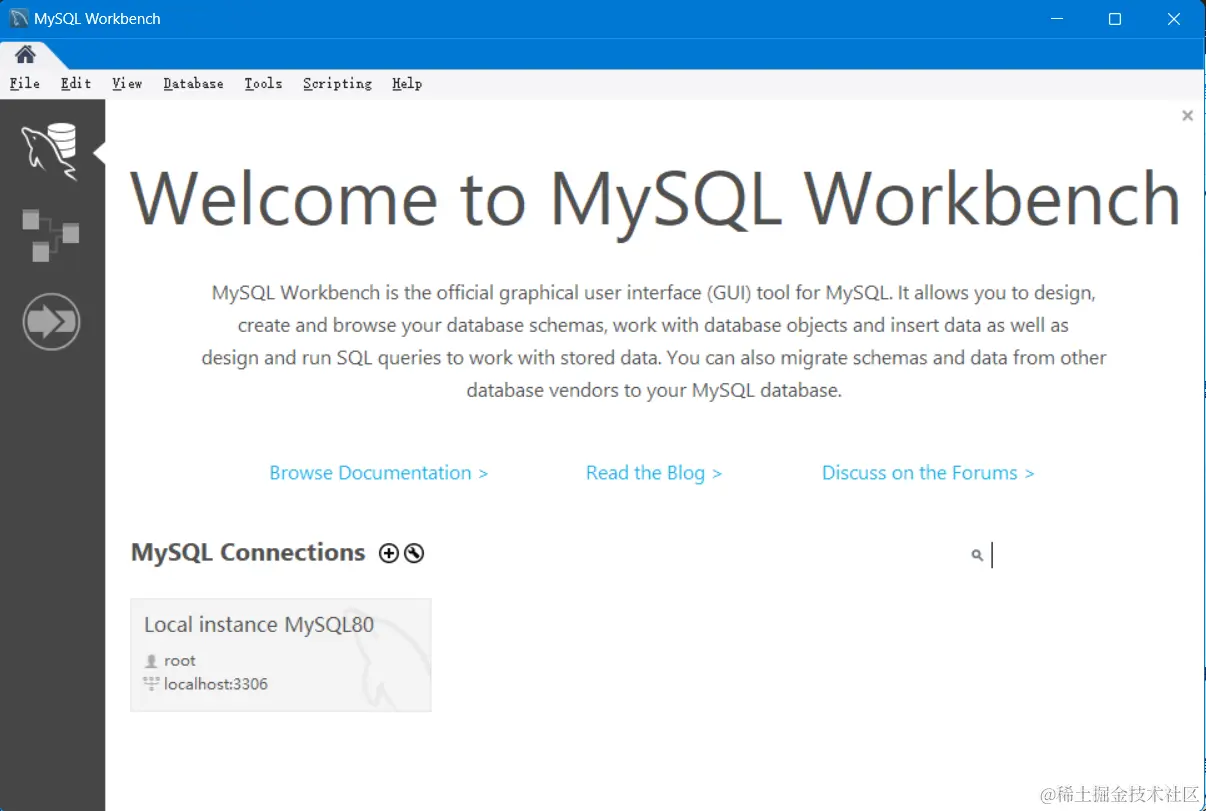Open Discuss on the Forums link
The height and width of the screenshot is (811, 1206).
(928, 473)
